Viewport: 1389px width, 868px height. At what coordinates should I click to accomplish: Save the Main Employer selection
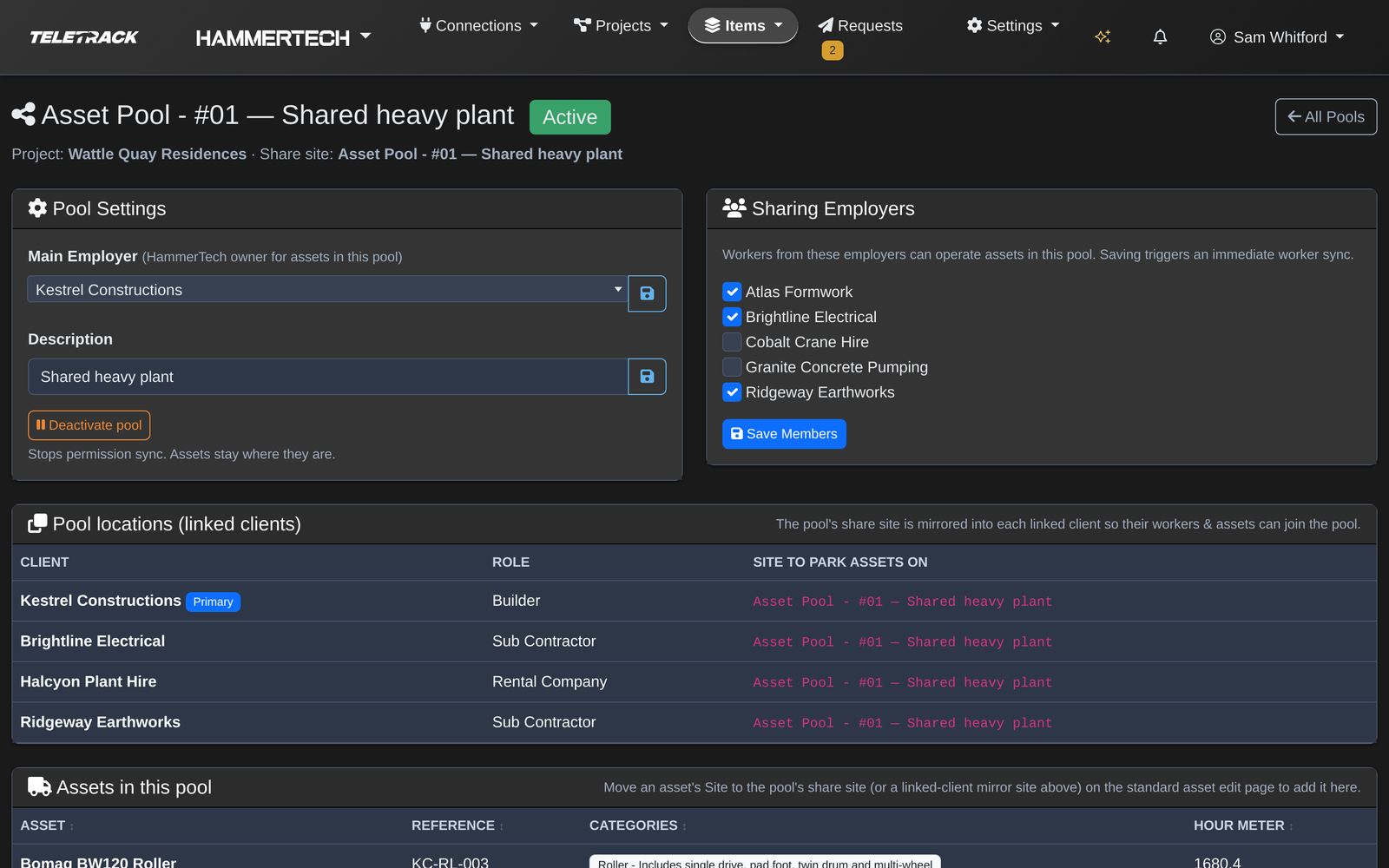647,293
